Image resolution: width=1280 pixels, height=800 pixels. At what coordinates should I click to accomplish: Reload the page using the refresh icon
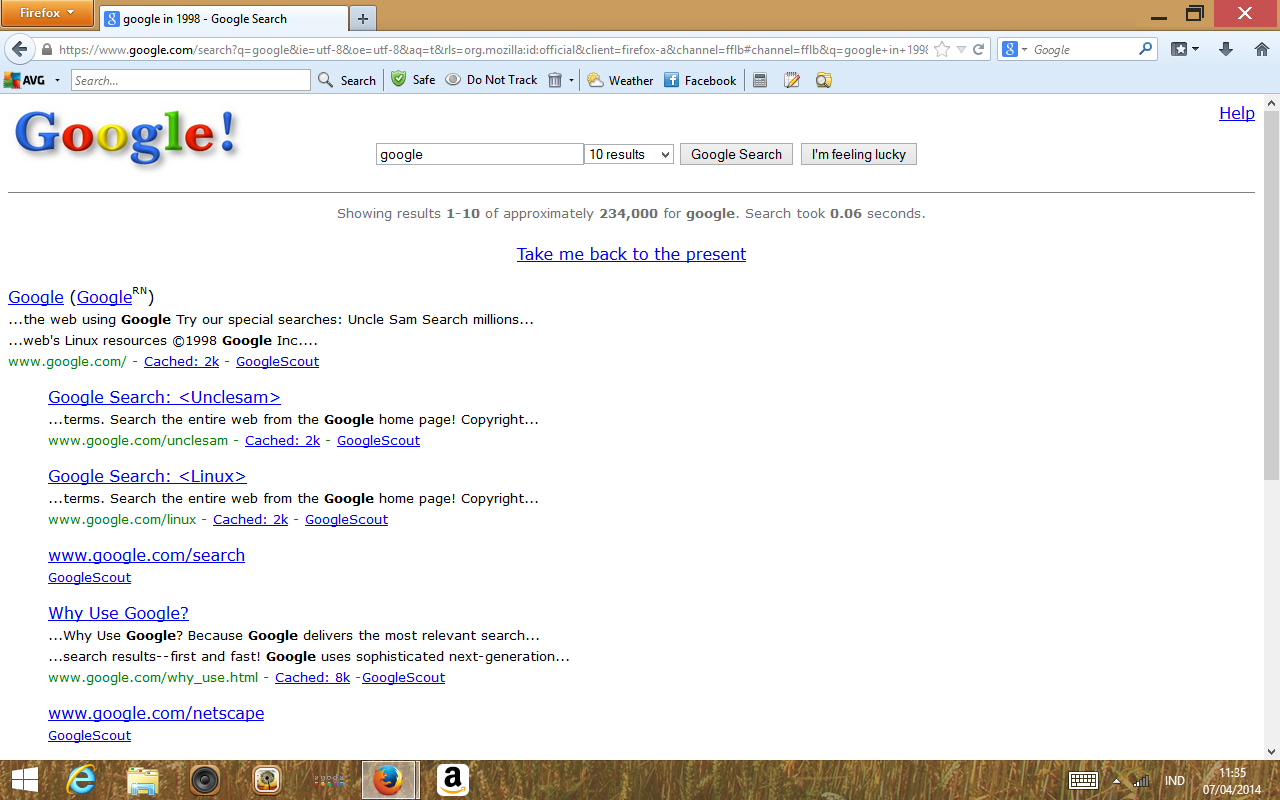pyautogui.click(x=979, y=49)
